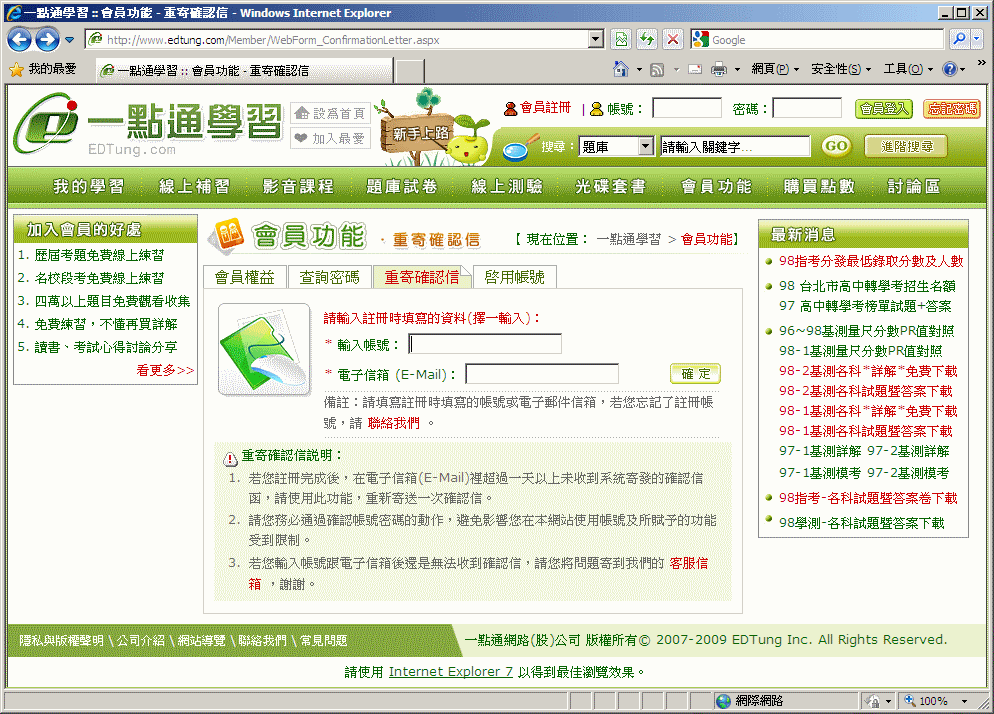Click the 電子信箱 (E-Mail) input field
Screen dimensions: 994x714
[x=541, y=375]
